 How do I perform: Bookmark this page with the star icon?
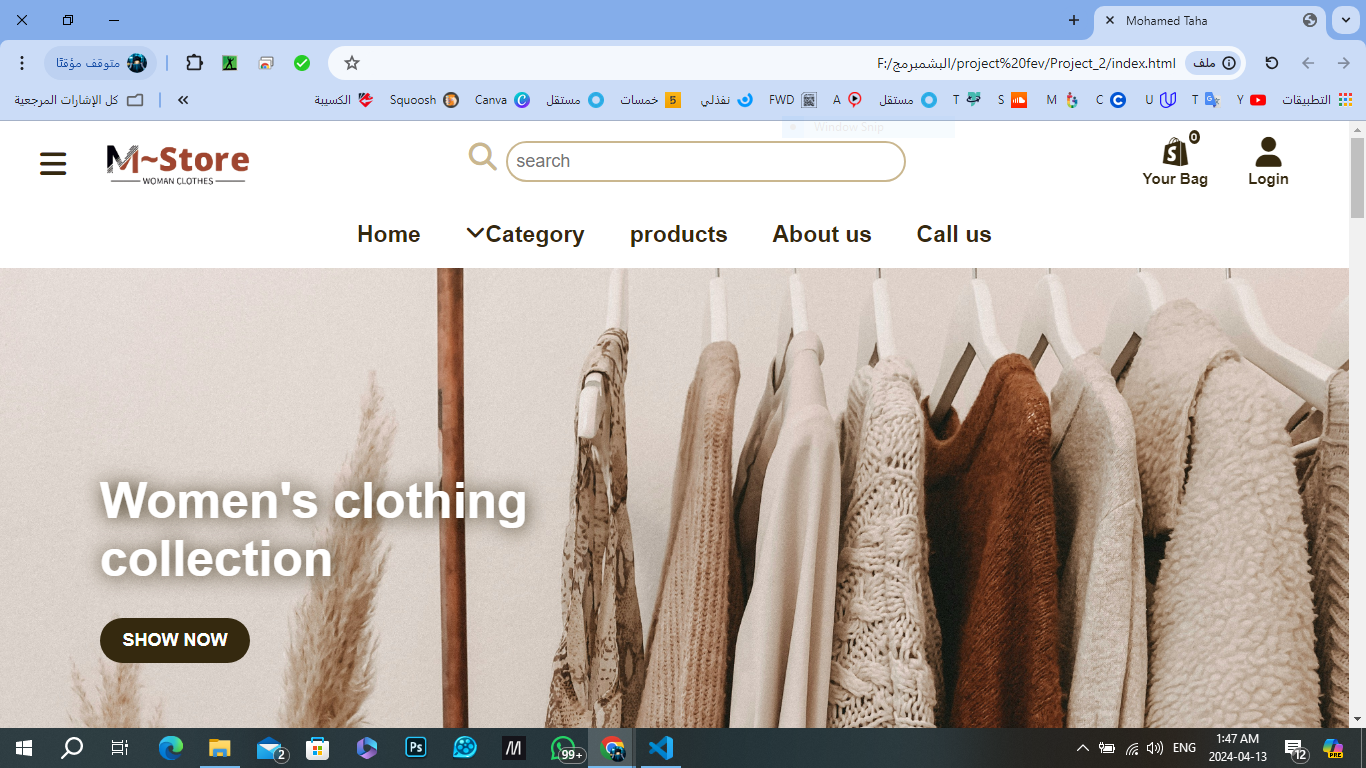point(352,63)
